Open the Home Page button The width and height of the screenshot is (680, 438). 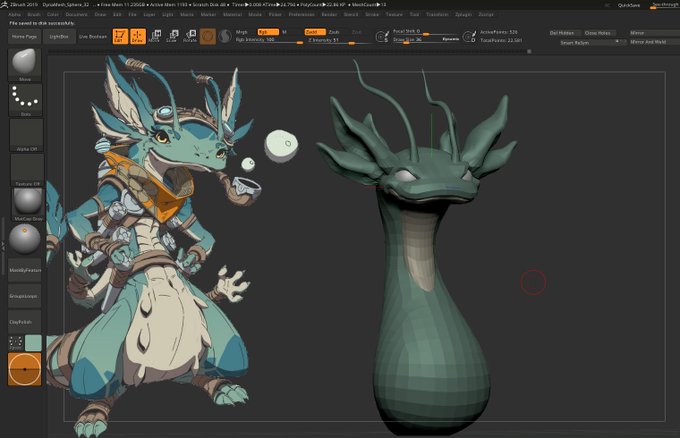coord(24,37)
